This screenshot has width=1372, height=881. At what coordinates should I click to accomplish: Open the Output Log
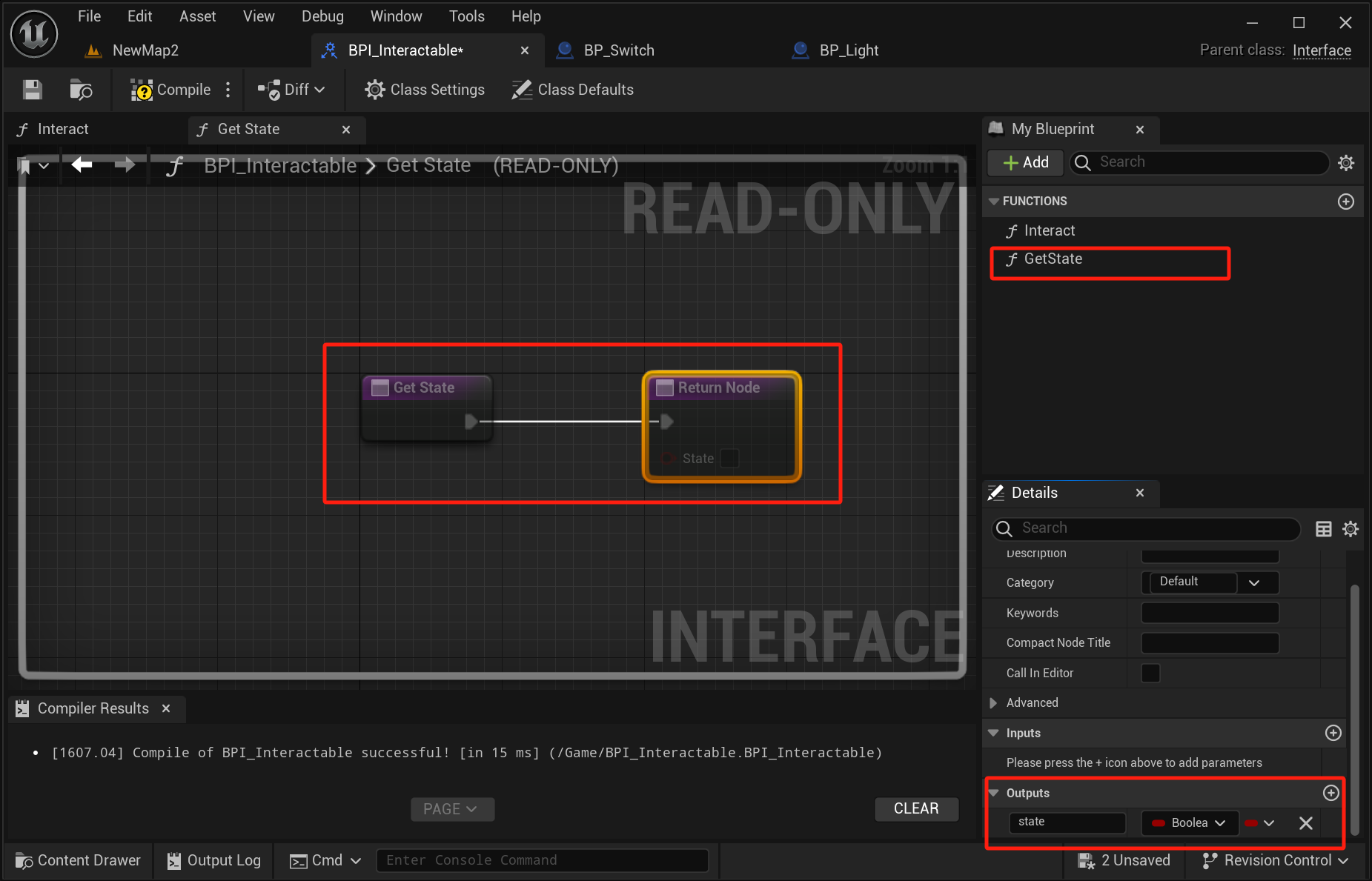coord(213,860)
